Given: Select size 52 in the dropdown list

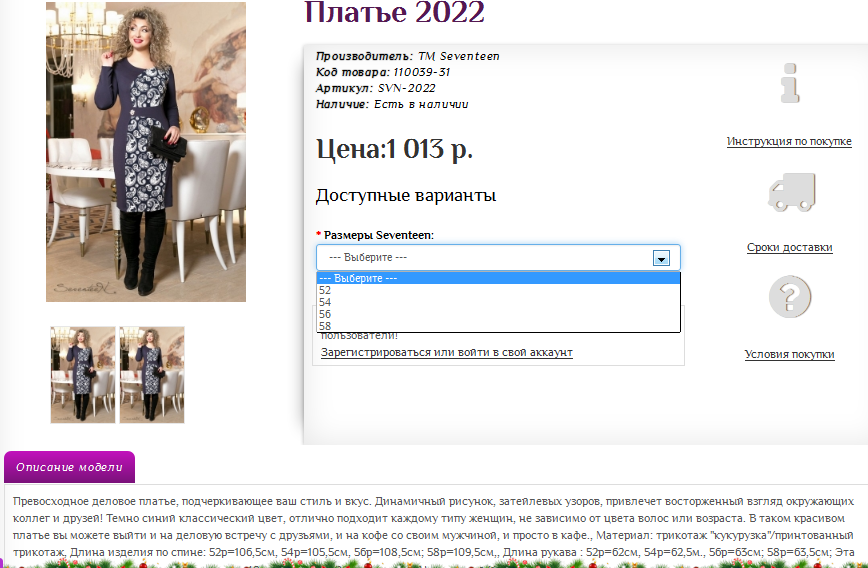Looking at the screenshot, I should coord(498,290).
